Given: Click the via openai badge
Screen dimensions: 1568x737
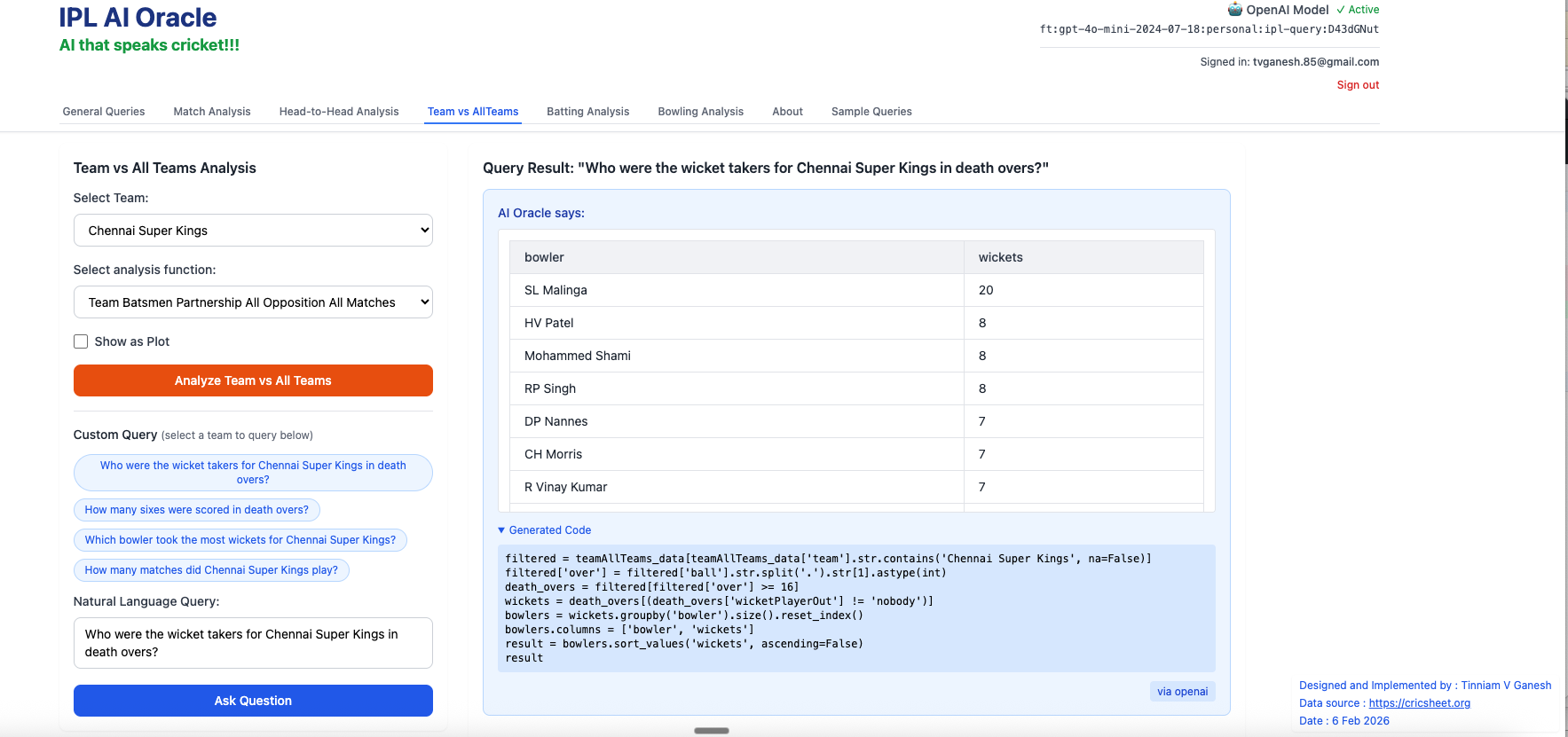Looking at the screenshot, I should (1181, 692).
